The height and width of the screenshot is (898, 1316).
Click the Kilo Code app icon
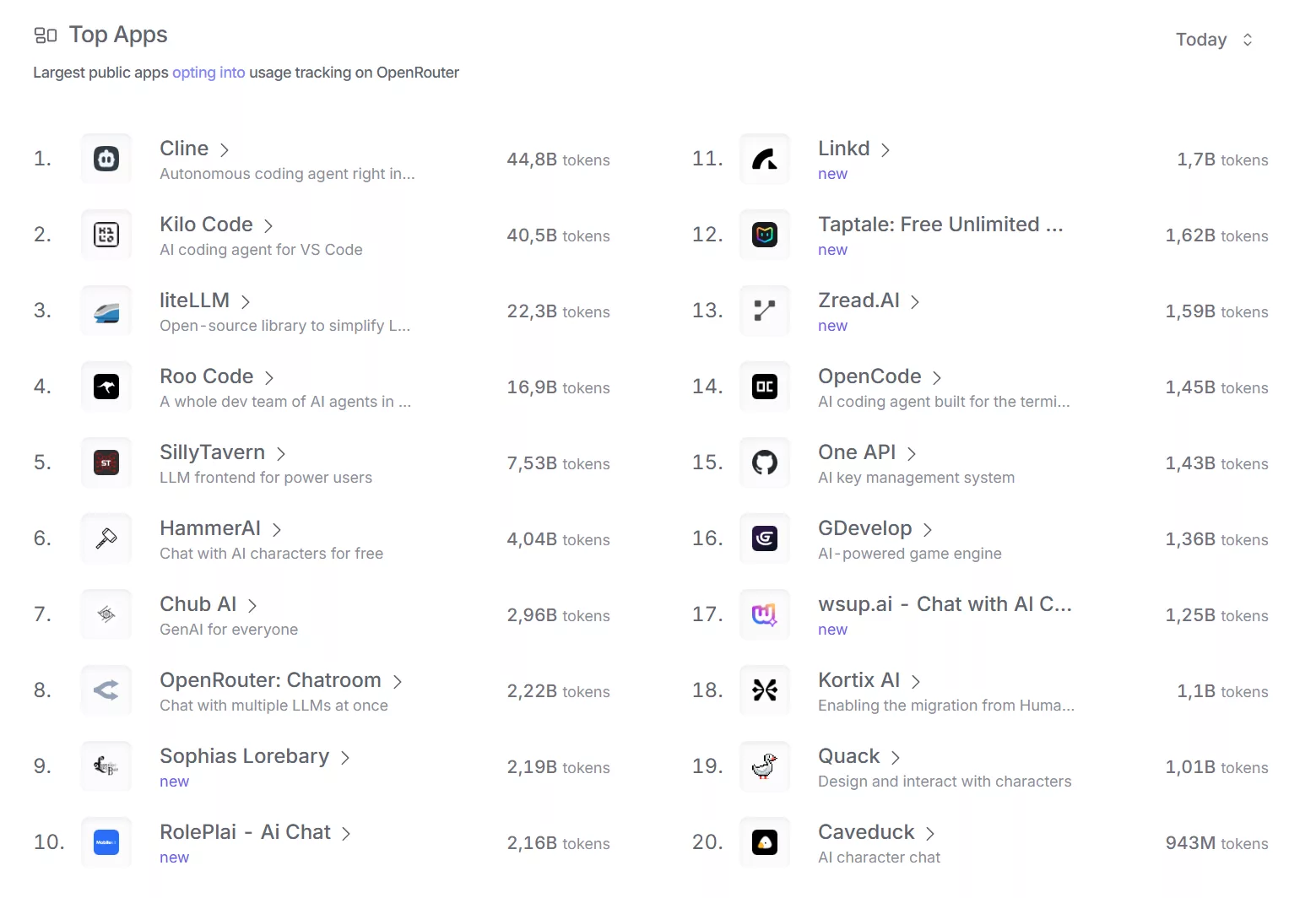(x=106, y=235)
